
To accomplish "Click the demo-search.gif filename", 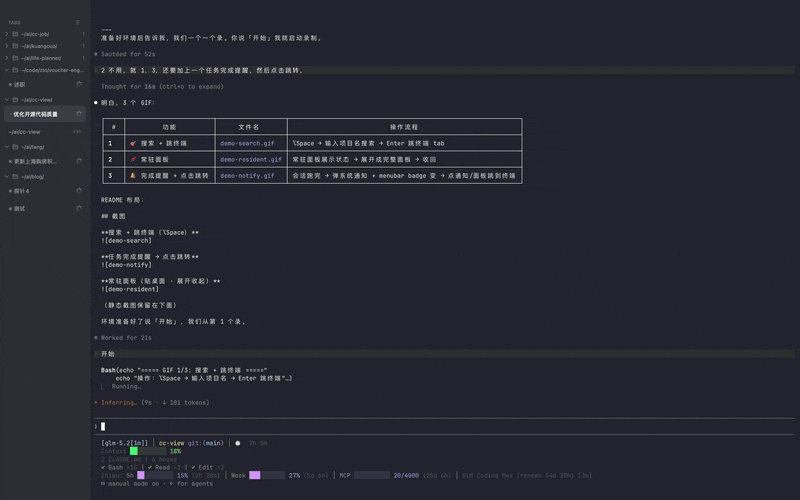I will pyautogui.click(x=247, y=143).
